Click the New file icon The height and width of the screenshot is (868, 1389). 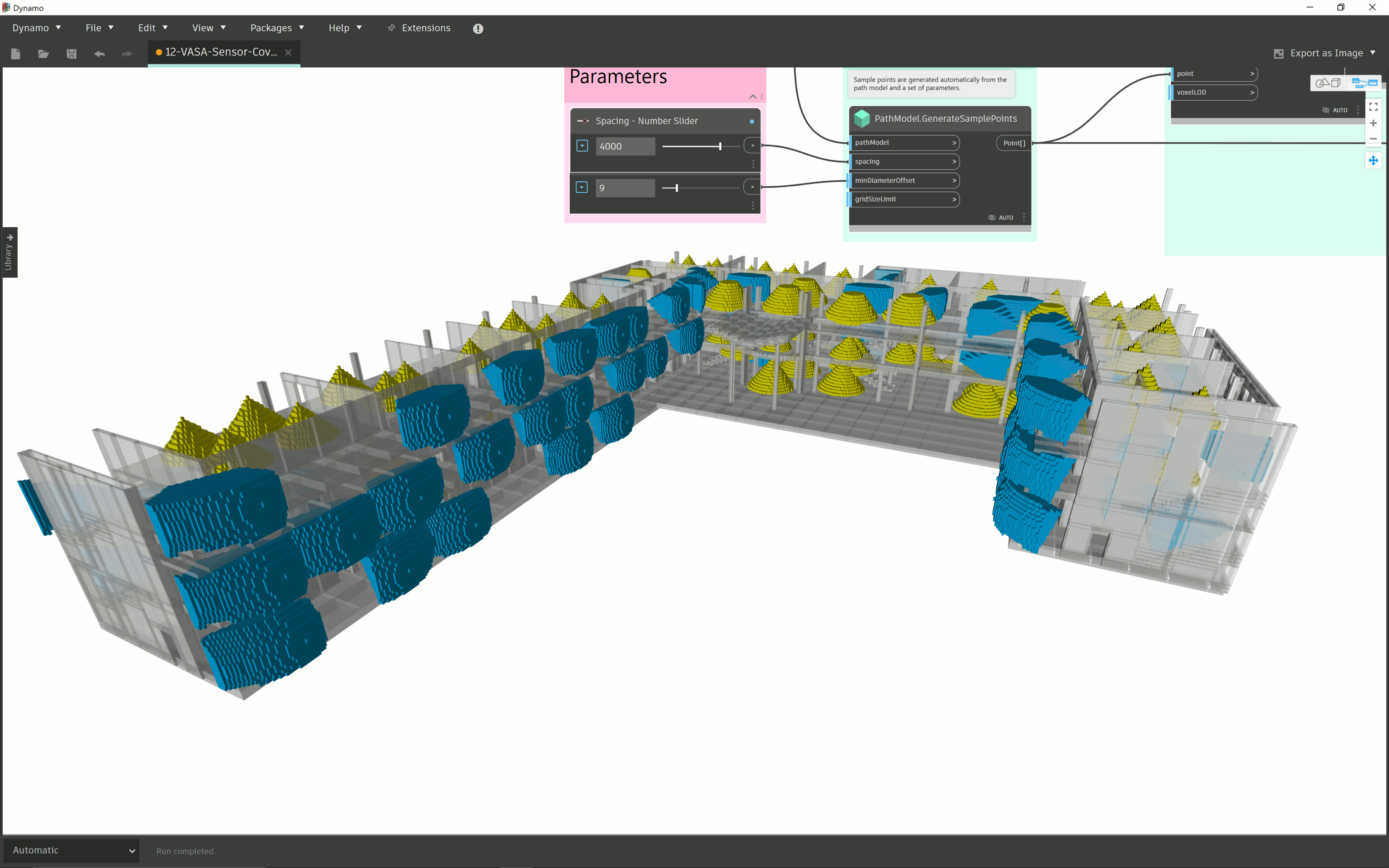[x=16, y=53]
